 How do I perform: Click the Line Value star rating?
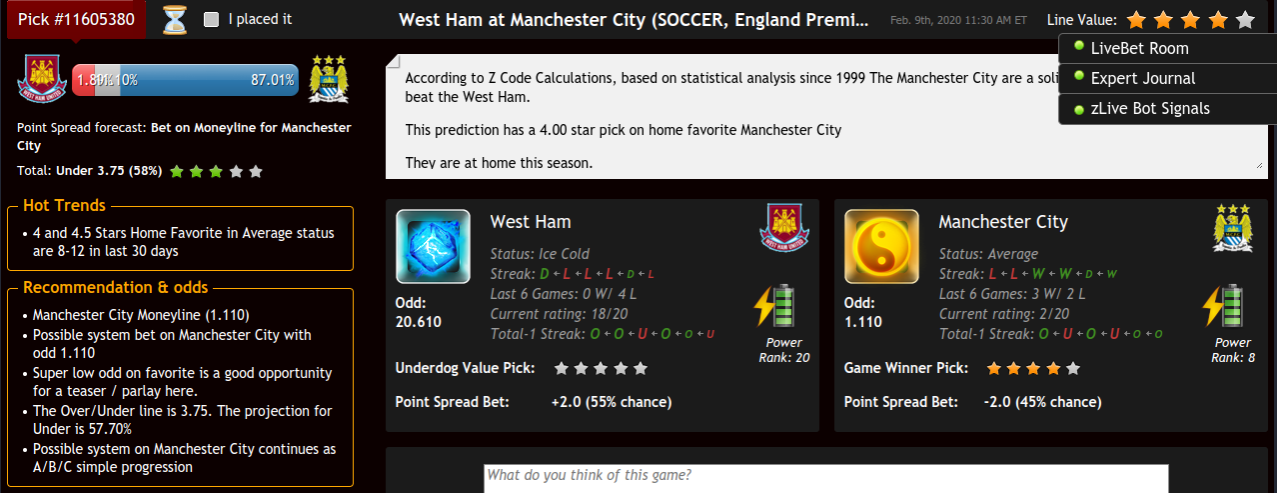tap(1190, 19)
